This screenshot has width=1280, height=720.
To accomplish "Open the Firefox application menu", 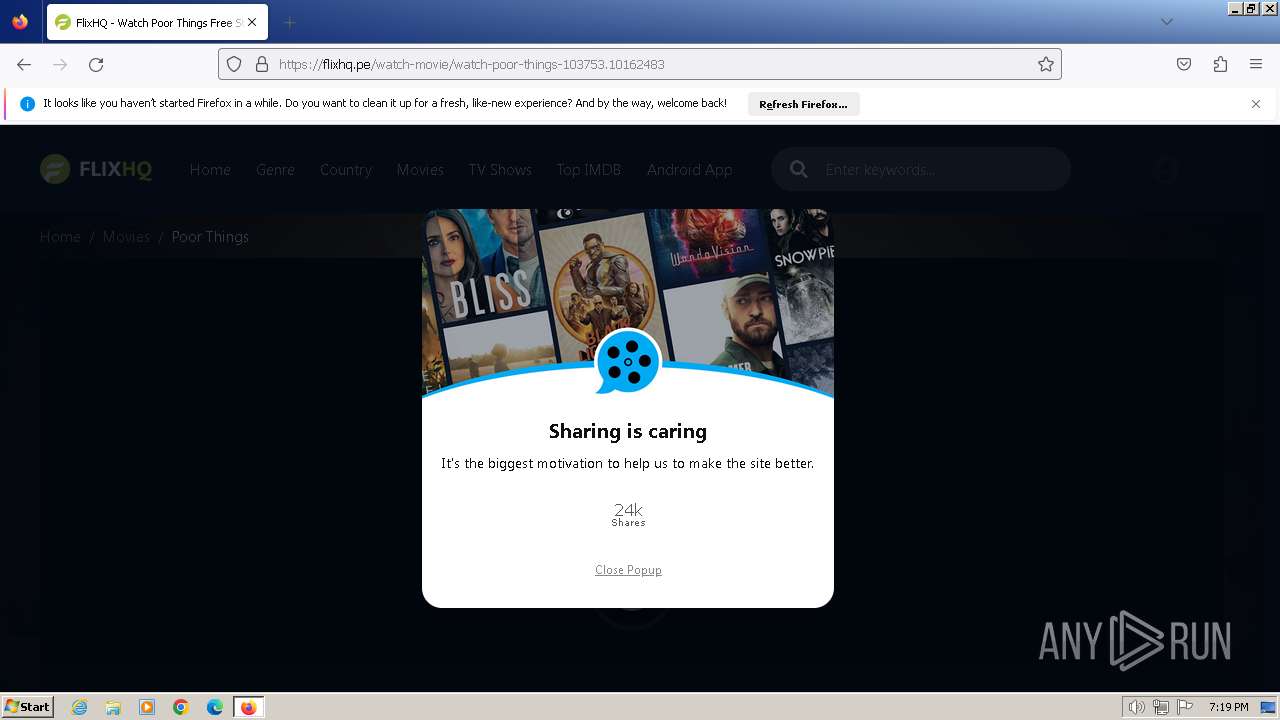I will (1256, 64).
